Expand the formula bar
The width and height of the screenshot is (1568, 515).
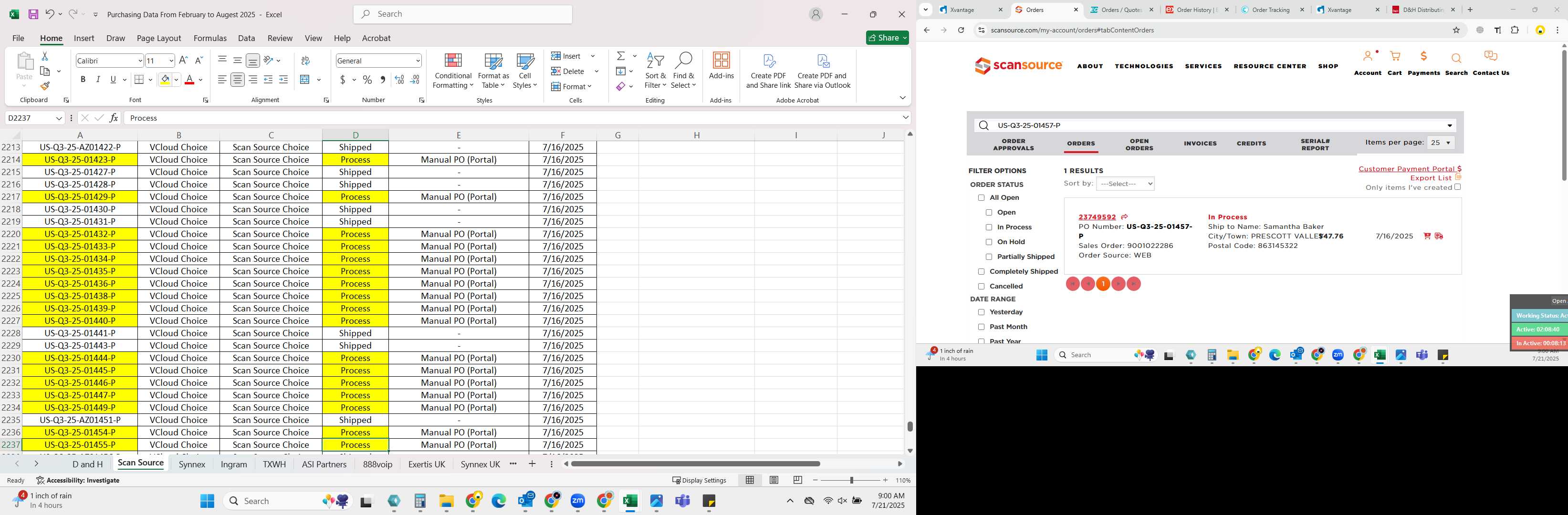click(x=905, y=118)
